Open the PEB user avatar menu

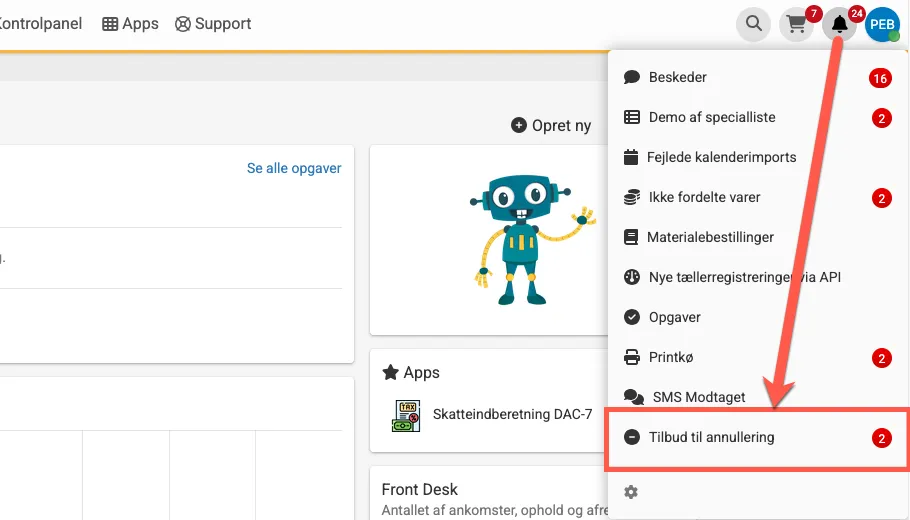click(x=882, y=24)
